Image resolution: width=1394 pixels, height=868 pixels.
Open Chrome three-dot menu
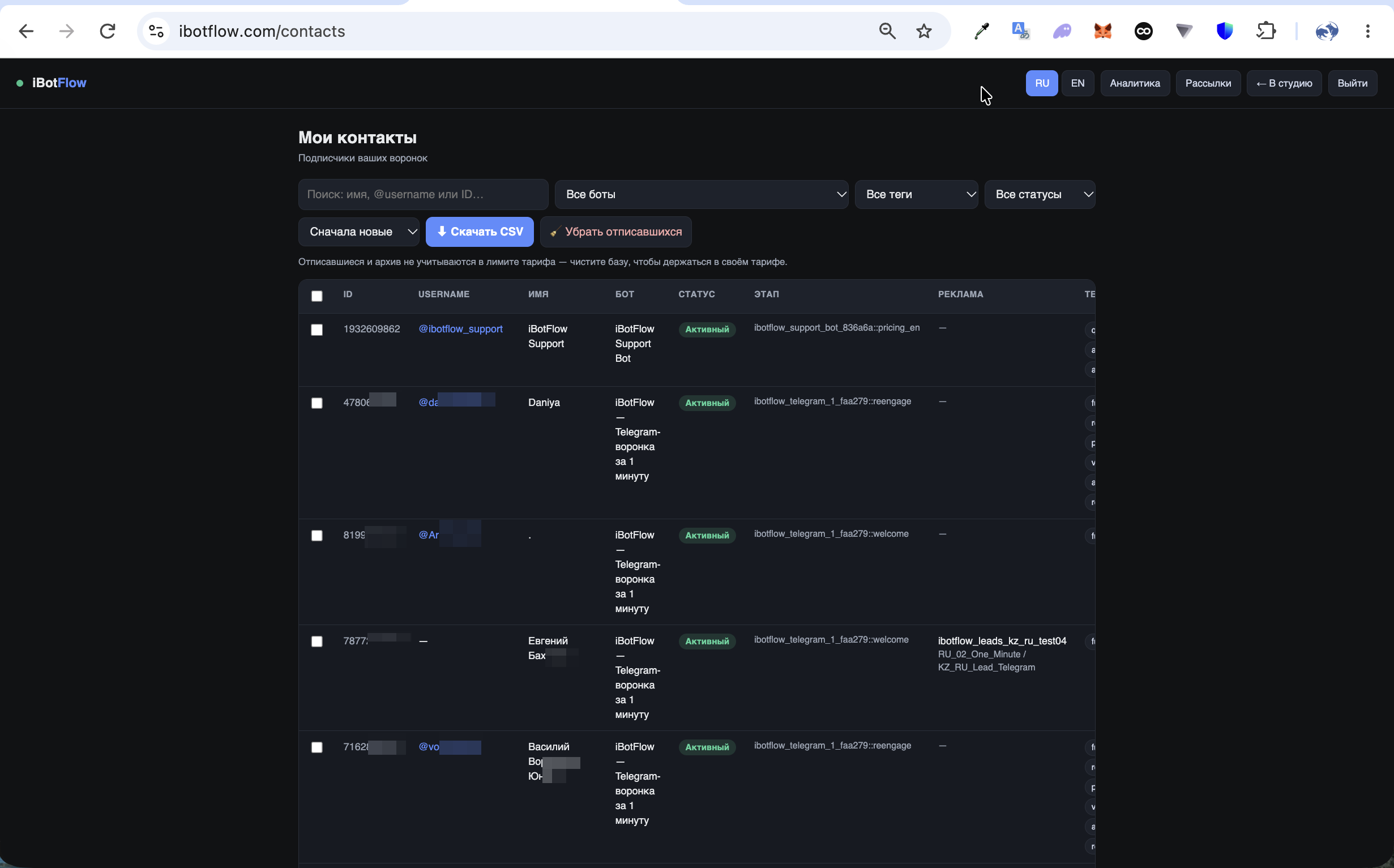coord(1367,31)
